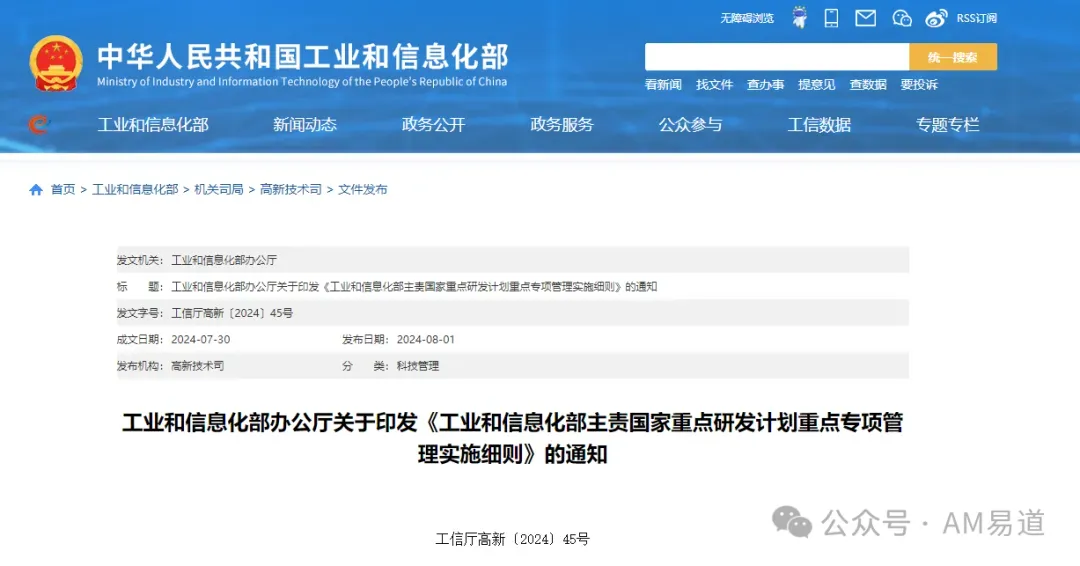Go to 工业和信息化部 breadcrumb link
This screenshot has height=566, width=1080.
135,189
